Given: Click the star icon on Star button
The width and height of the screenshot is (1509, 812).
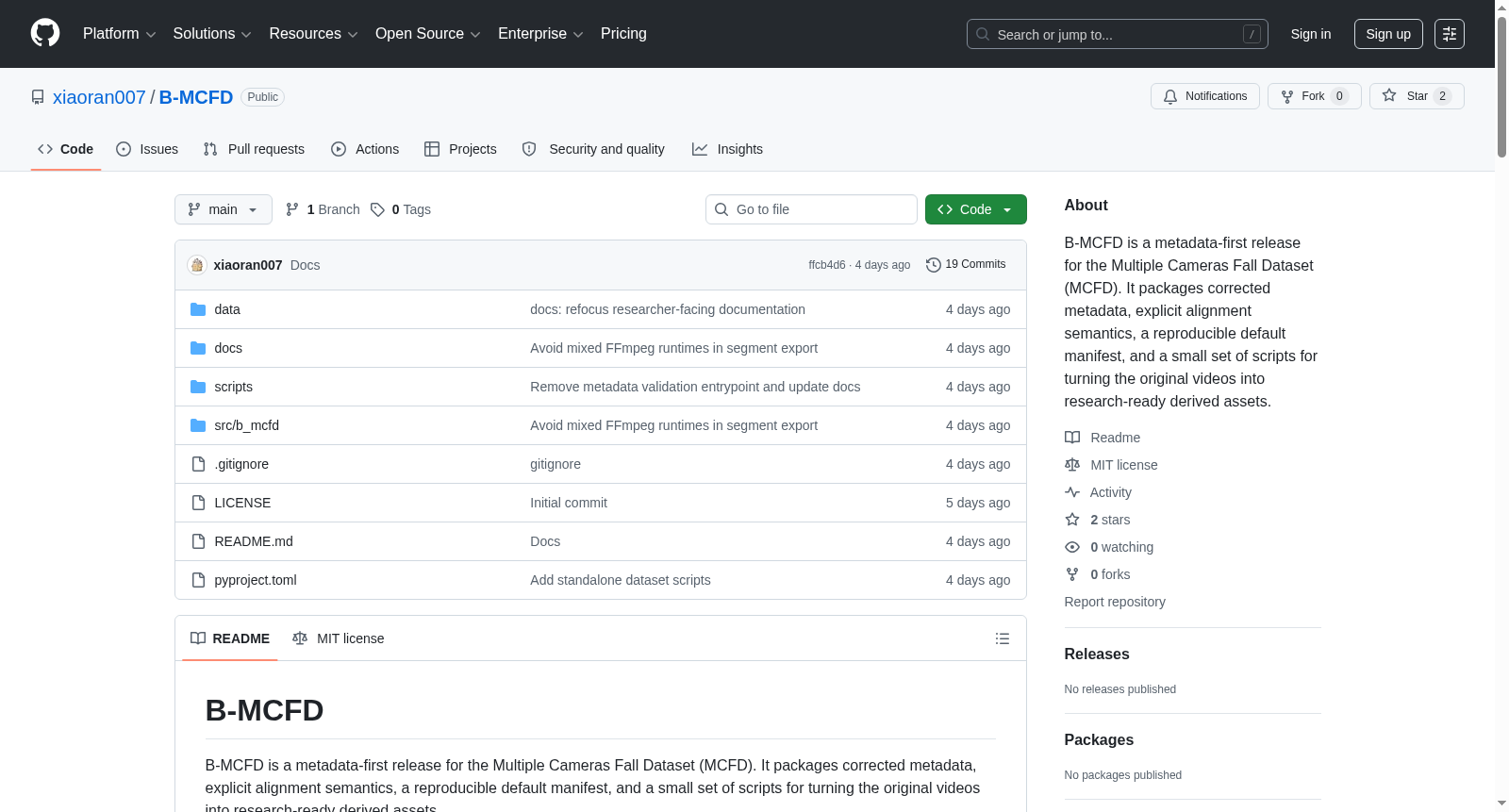Looking at the screenshot, I should tap(1389, 95).
